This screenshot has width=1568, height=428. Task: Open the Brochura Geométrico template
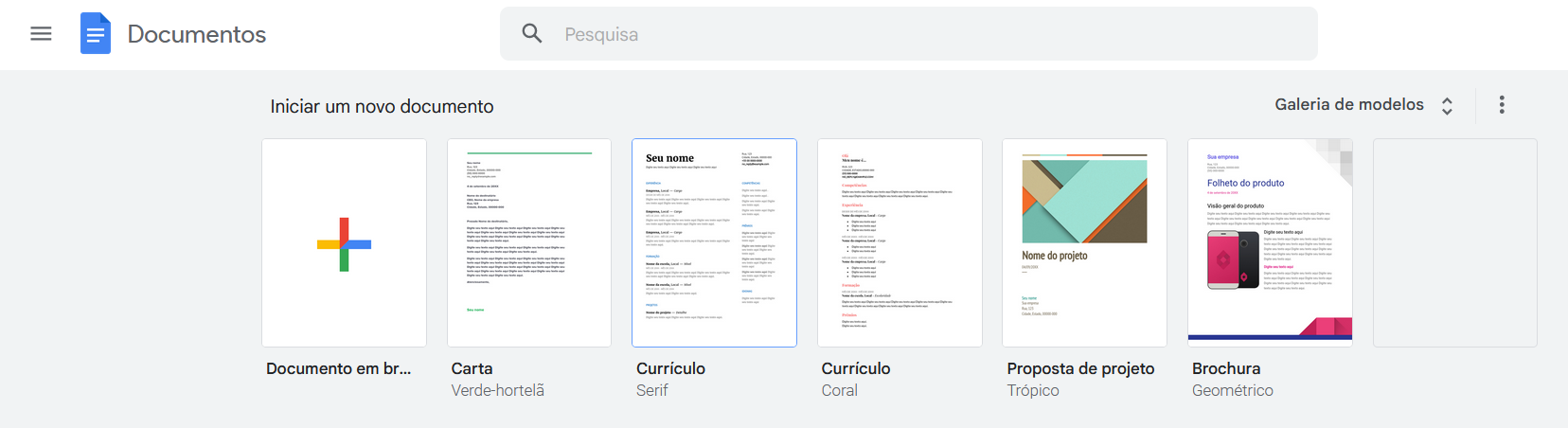(1270, 243)
